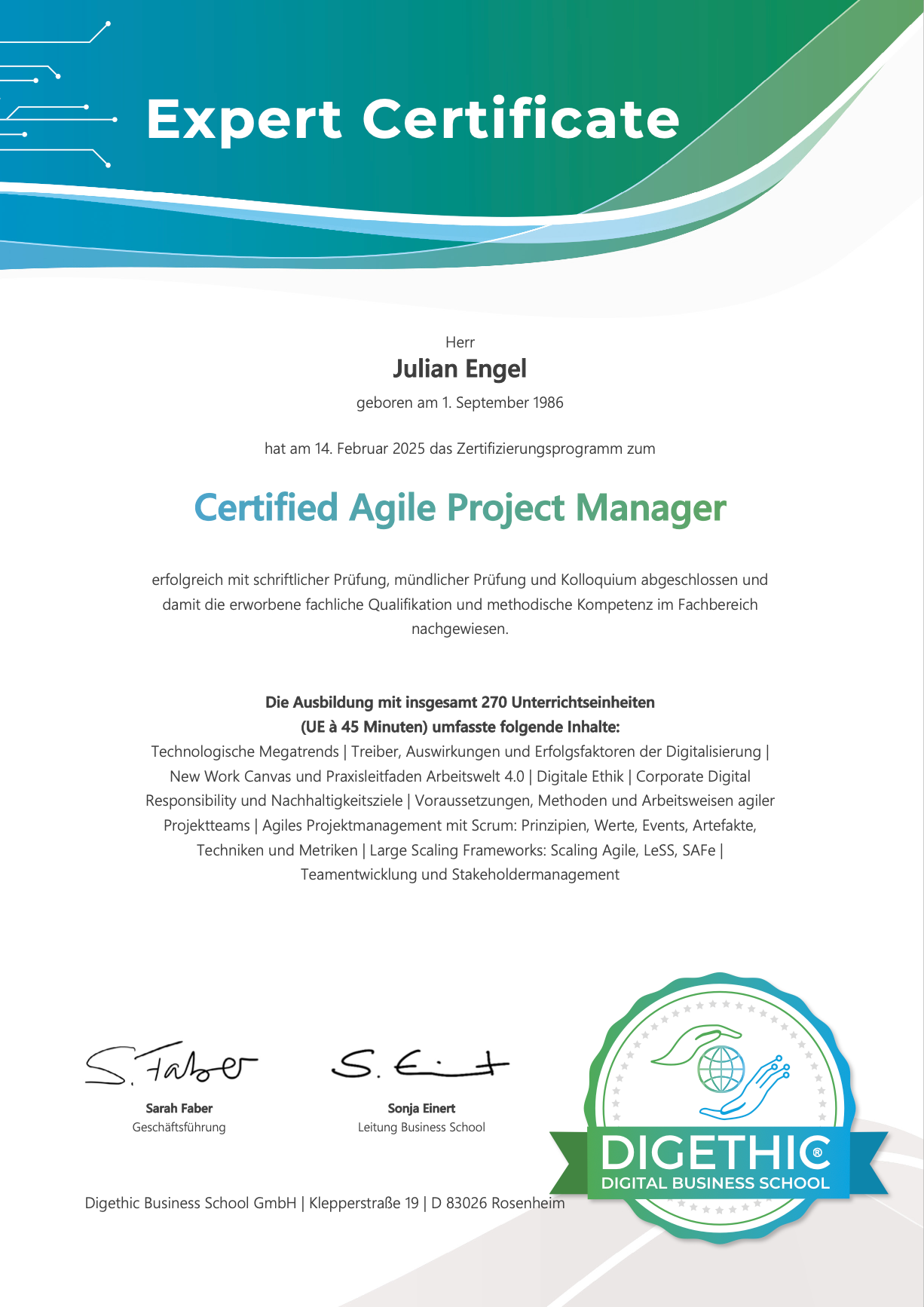The height and width of the screenshot is (1307, 924).
Task: Click the globe-and-hands icon in the seal
Action: coord(721,1070)
